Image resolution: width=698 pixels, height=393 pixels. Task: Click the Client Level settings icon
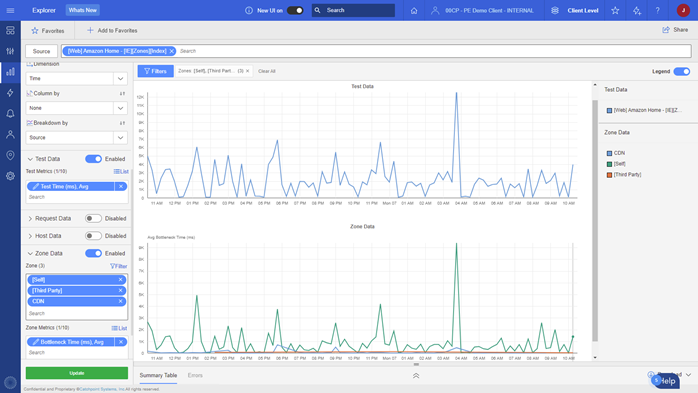[x=555, y=10]
